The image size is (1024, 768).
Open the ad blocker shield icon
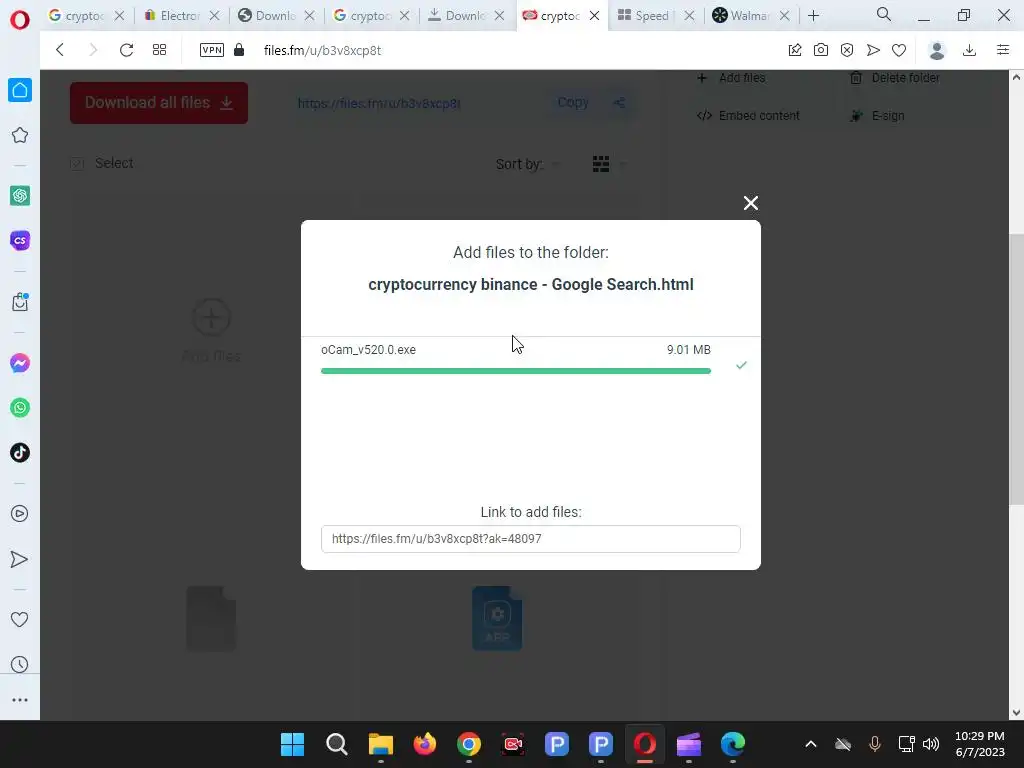click(x=847, y=50)
